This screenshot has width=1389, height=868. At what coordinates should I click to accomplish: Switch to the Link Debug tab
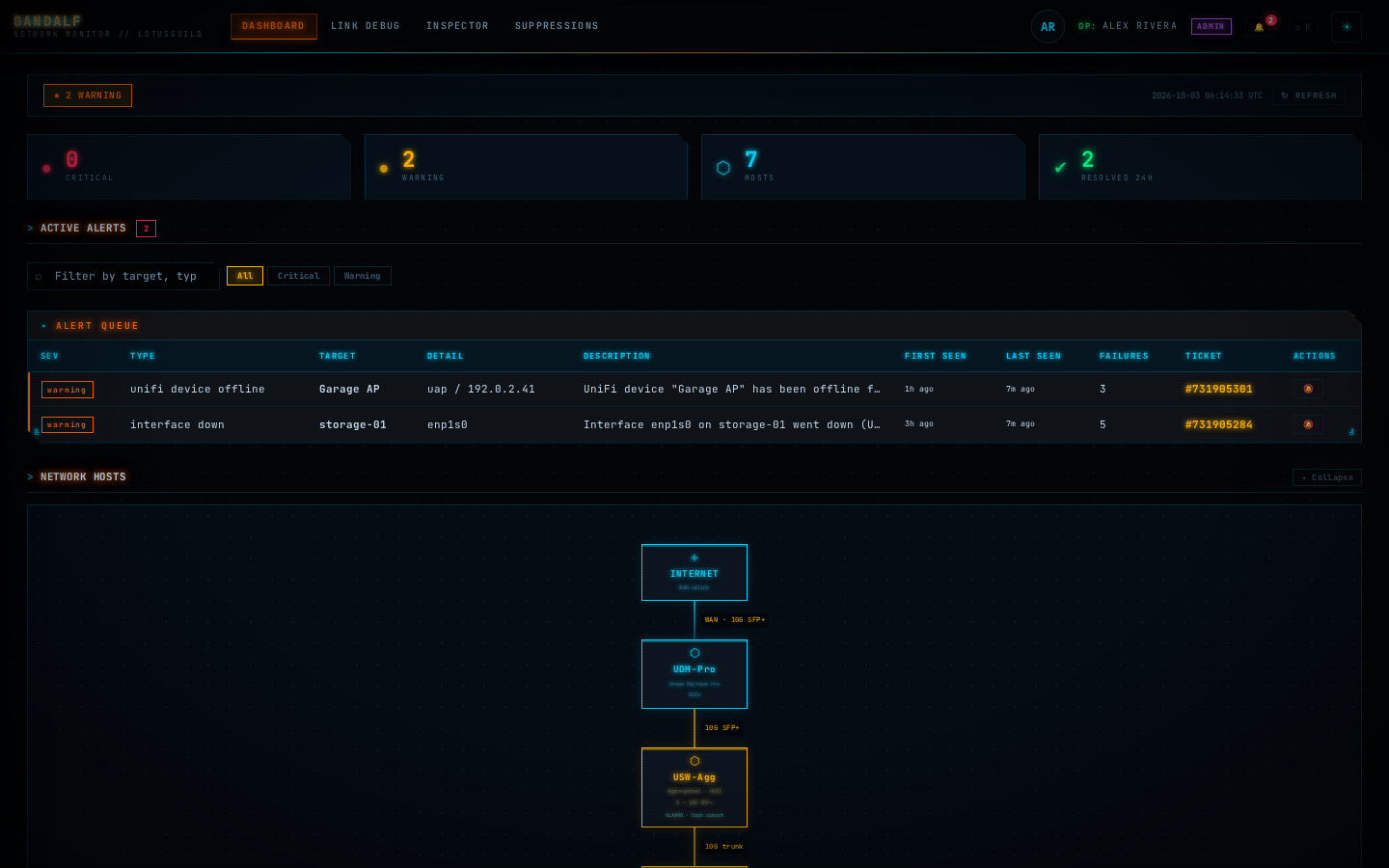coord(366,26)
